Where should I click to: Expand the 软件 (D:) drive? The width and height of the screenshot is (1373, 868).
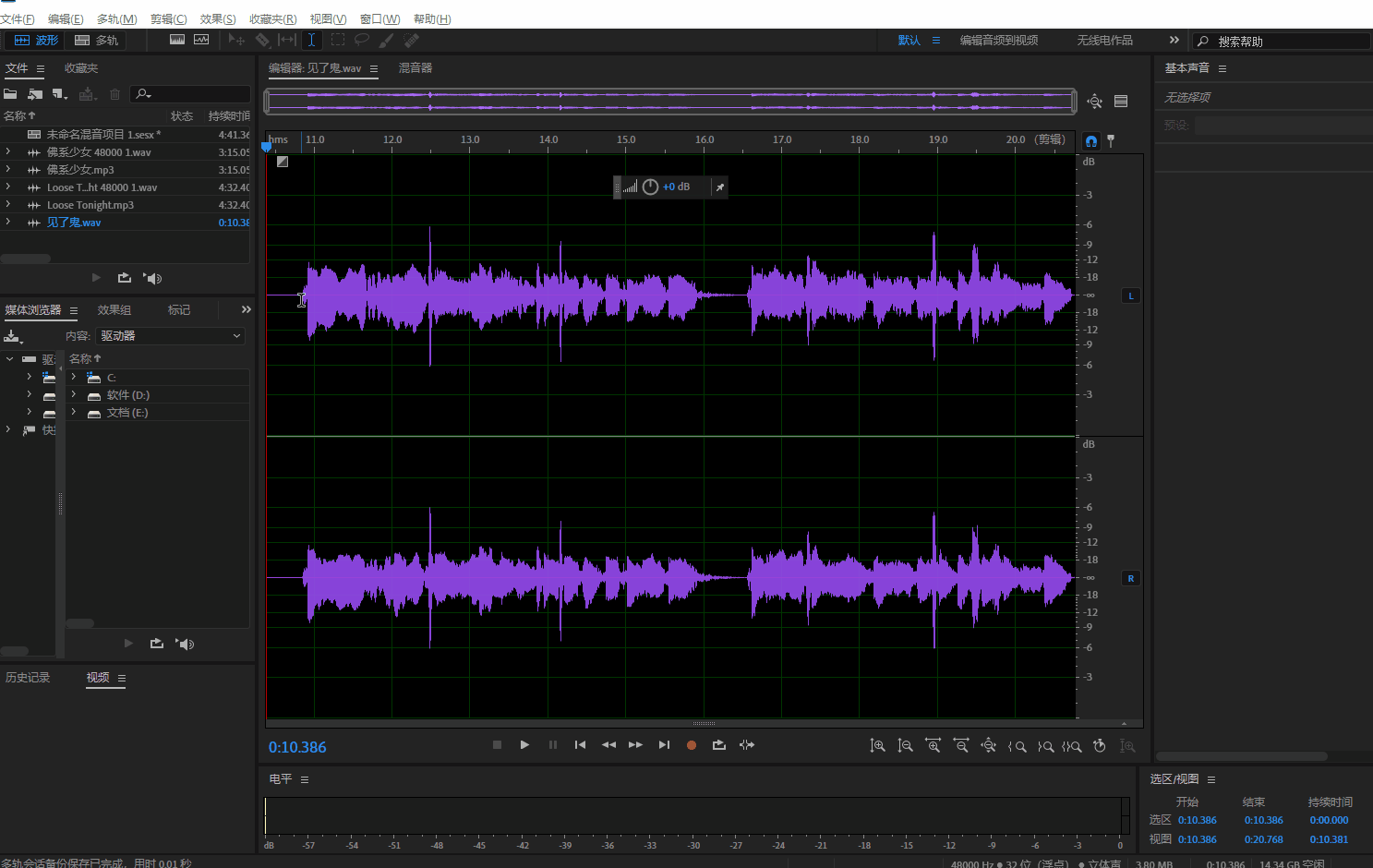click(74, 394)
